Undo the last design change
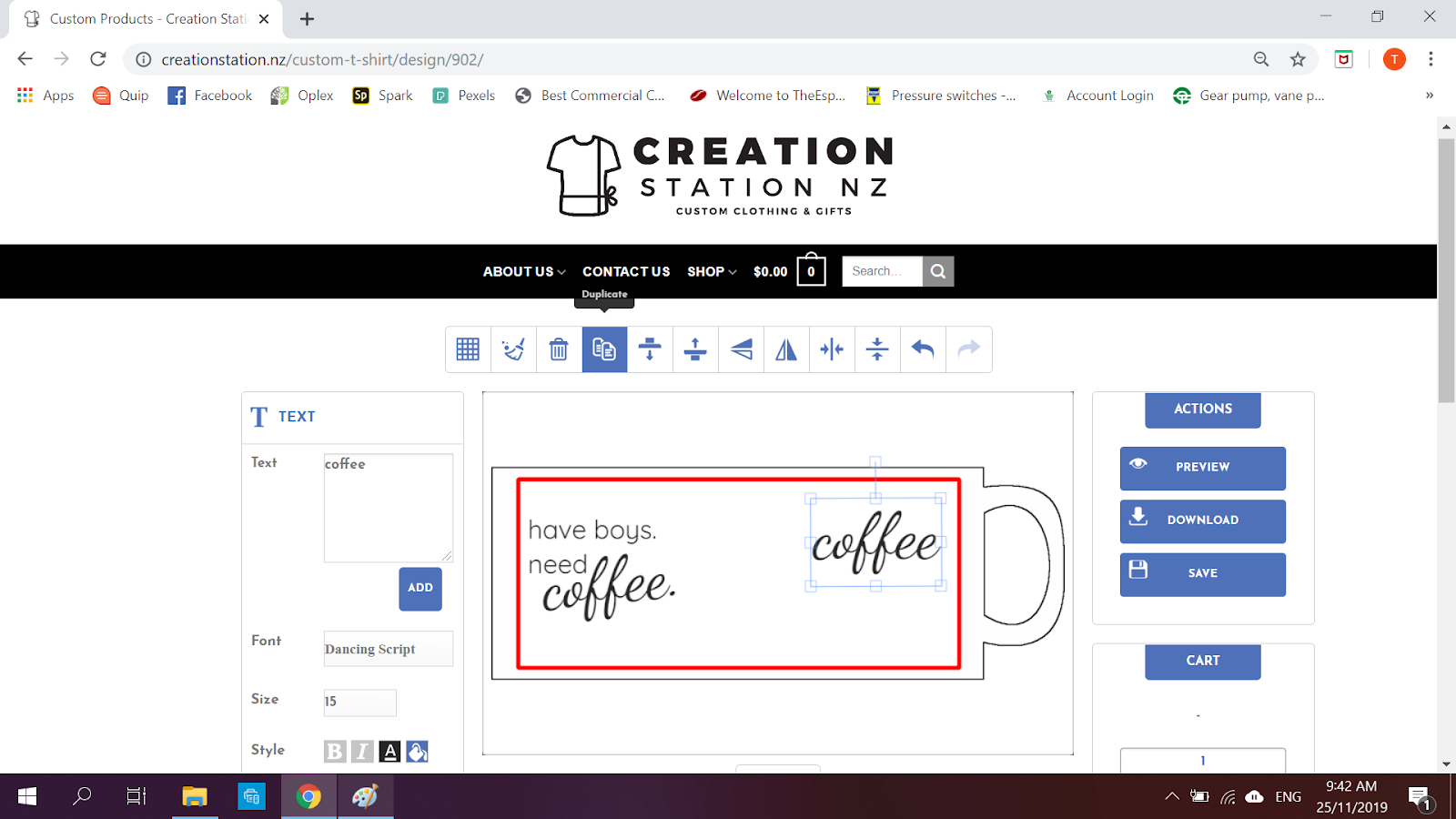This screenshot has height=819, width=1456. 923,349
